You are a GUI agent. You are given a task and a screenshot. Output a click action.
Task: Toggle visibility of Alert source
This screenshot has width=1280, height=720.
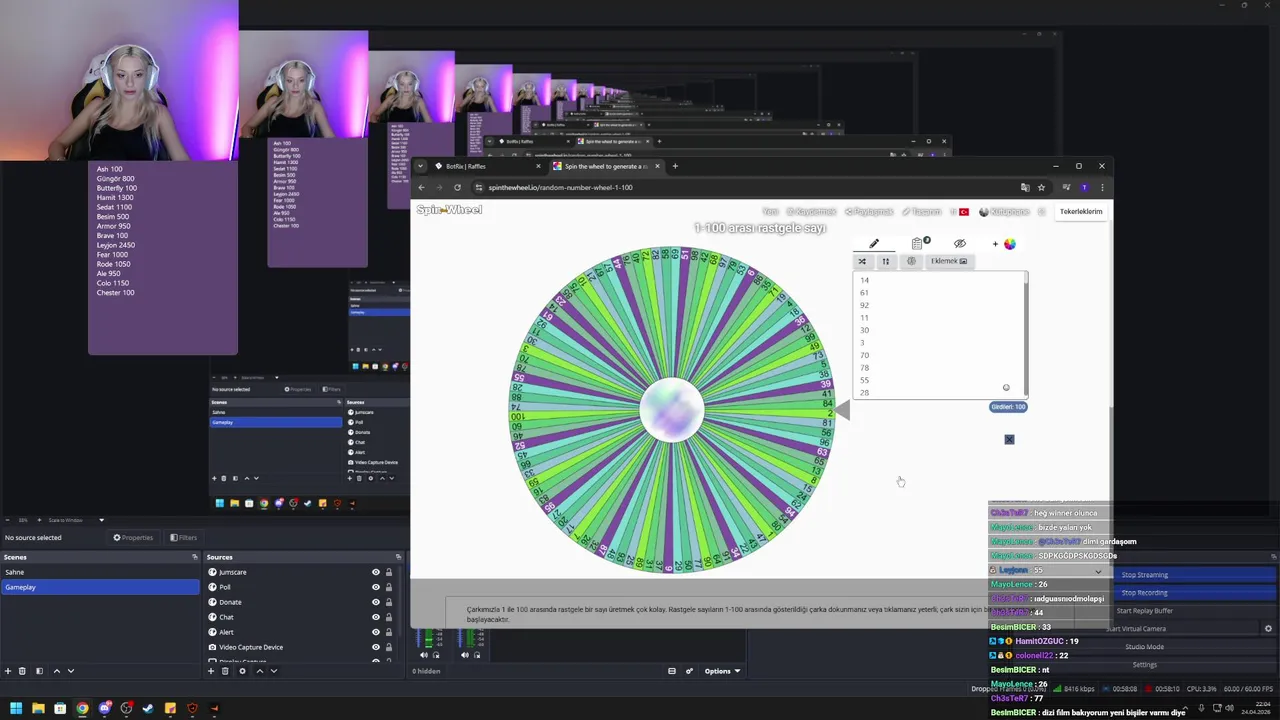(376, 632)
